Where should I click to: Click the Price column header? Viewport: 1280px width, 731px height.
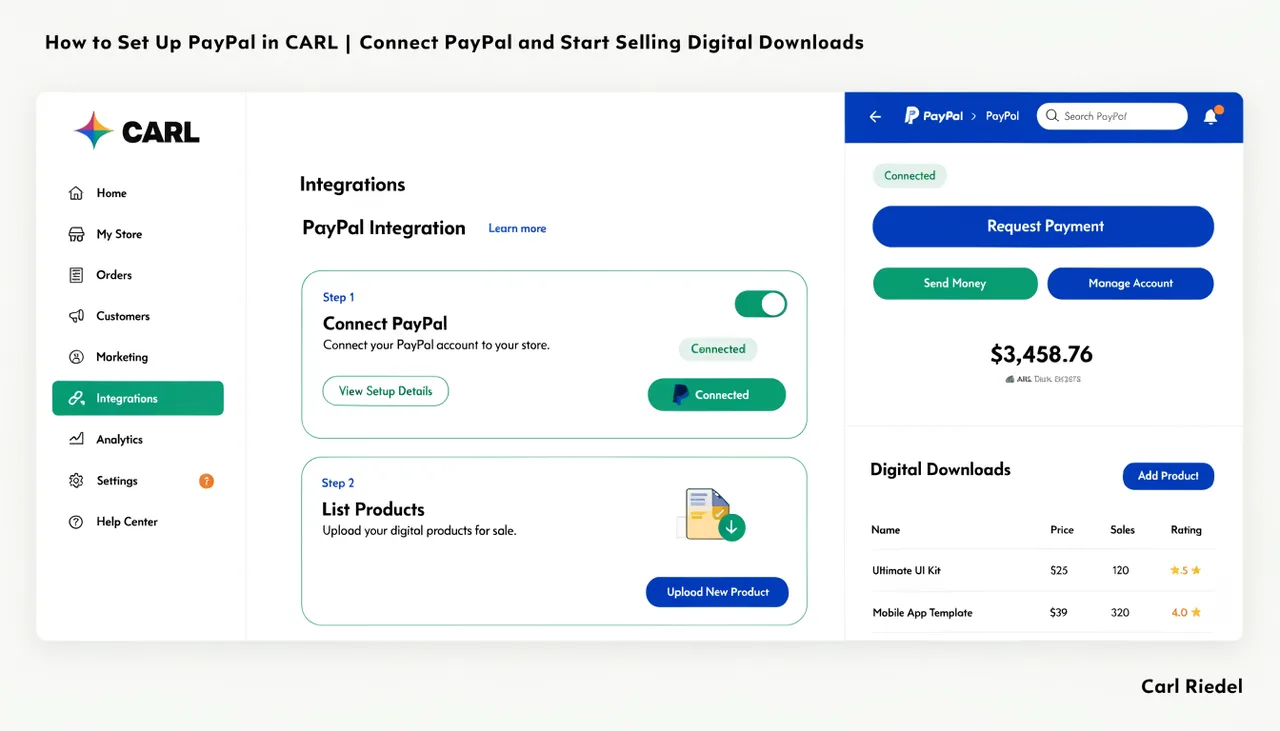click(x=1062, y=530)
